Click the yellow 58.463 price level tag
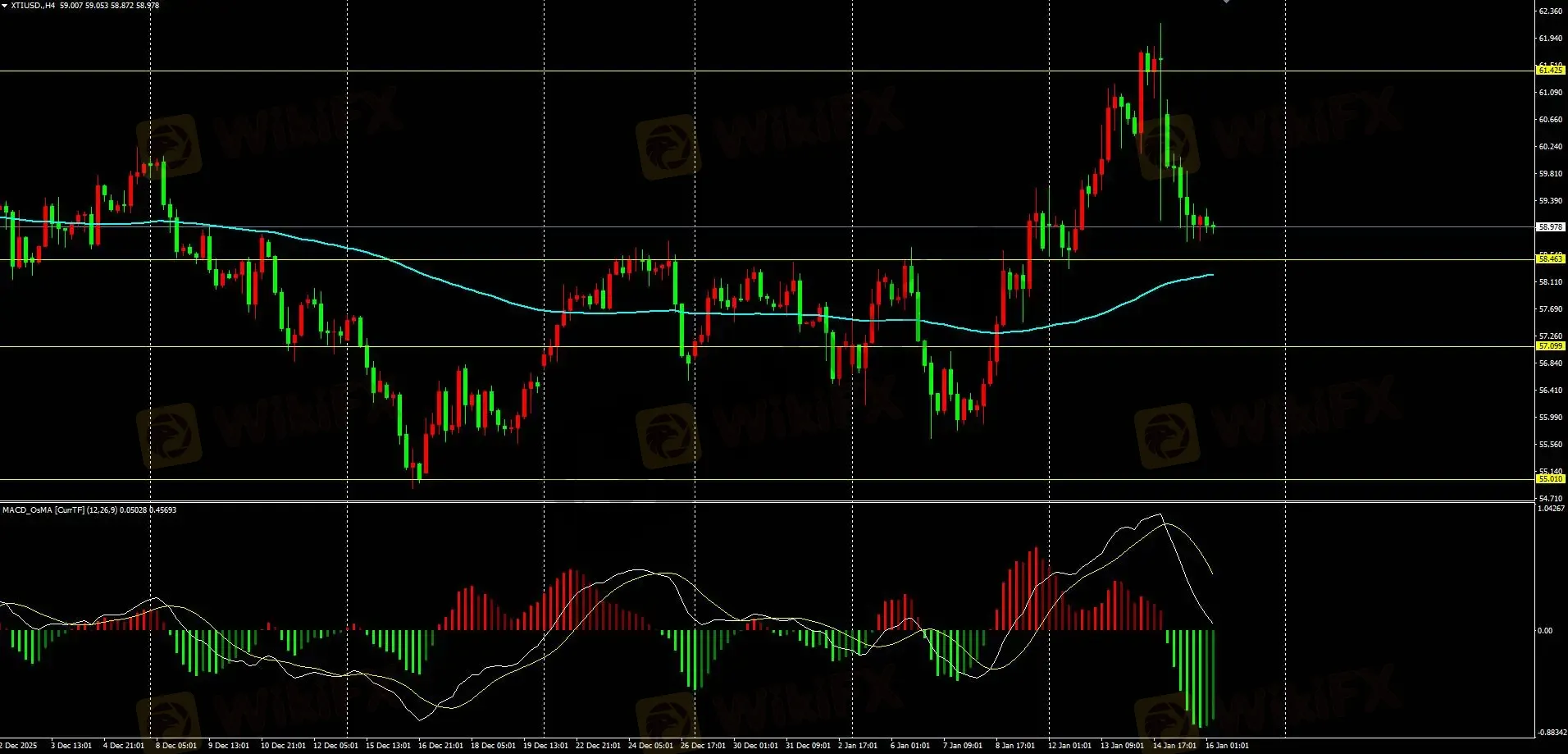Viewport: 1568px width, 754px height. pos(1550,259)
